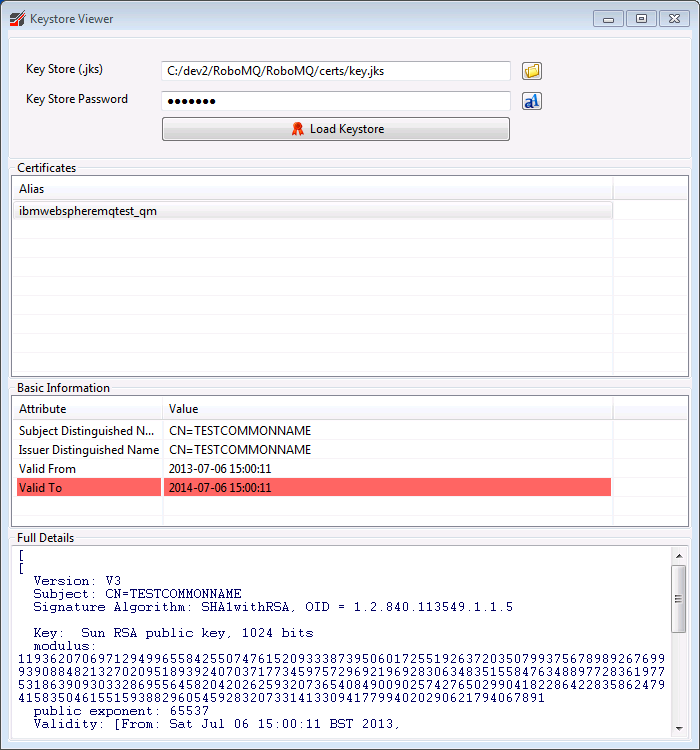Click the browse folder icon for keystore file
This screenshot has width=700, height=750.
(x=532, y=71)
